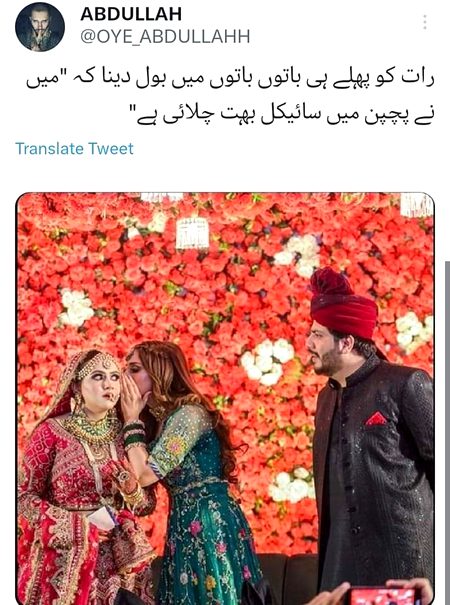Tap the green bangles on the wrist
450x605 pixels.
[x=135, y=435]
